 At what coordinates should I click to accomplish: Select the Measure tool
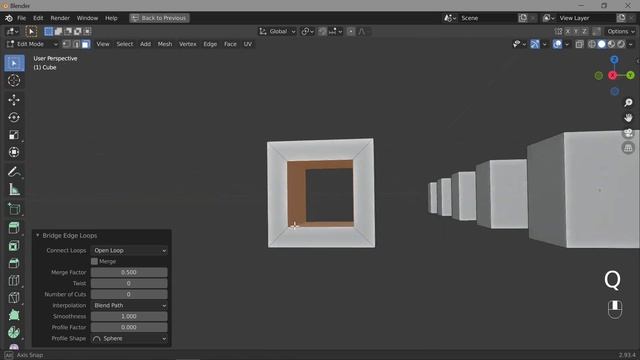[x=14, y=189]
